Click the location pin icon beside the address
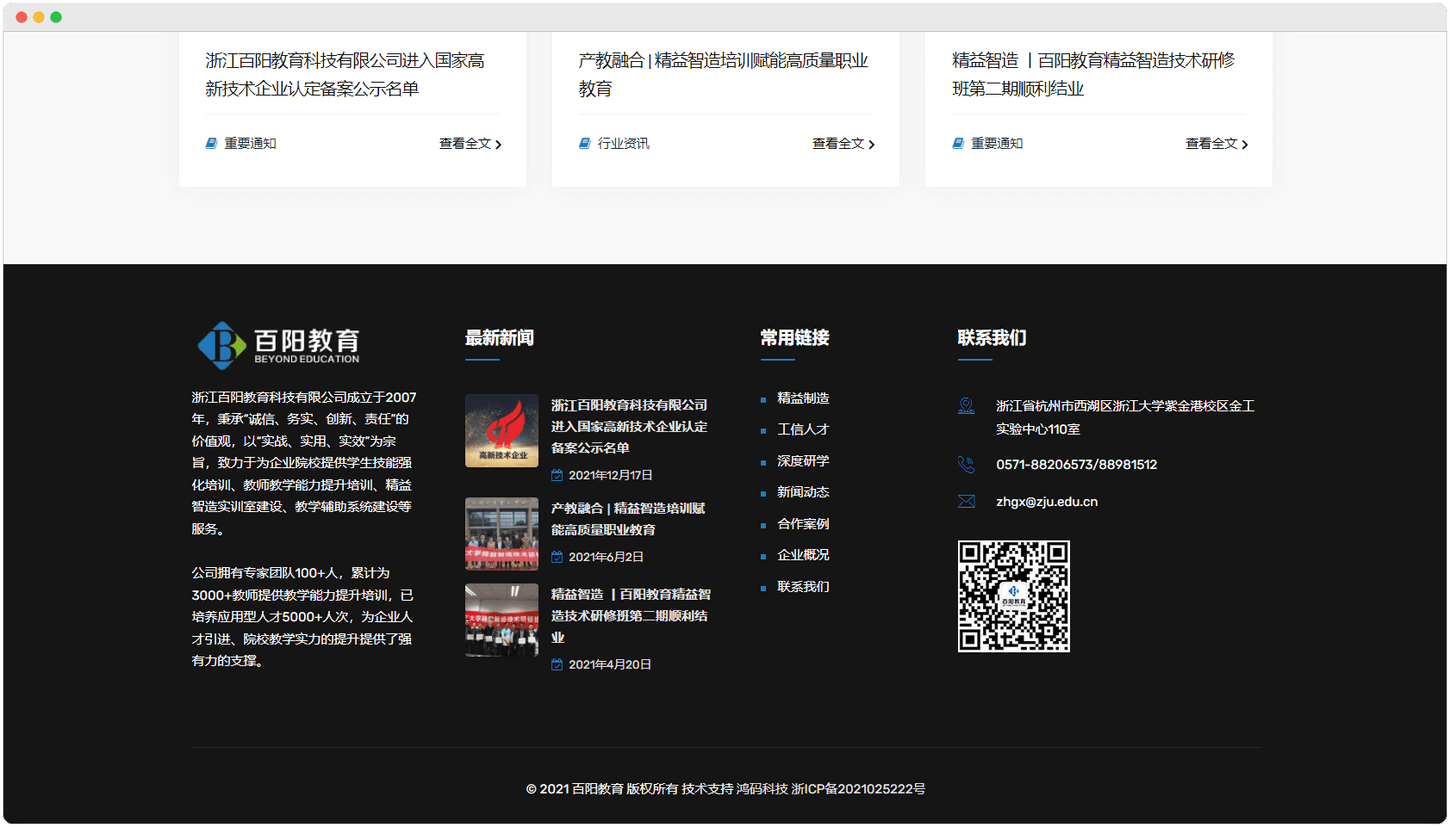 click(966, 406)
